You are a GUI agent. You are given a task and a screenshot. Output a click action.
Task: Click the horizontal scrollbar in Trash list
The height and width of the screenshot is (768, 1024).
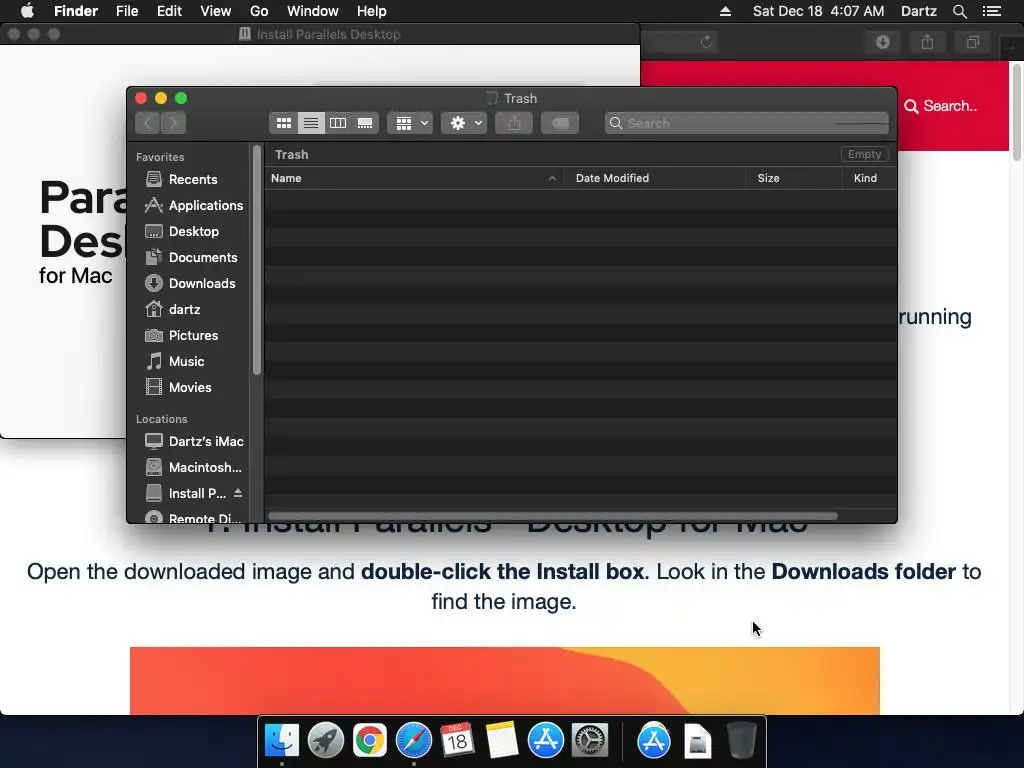[552, 516]
